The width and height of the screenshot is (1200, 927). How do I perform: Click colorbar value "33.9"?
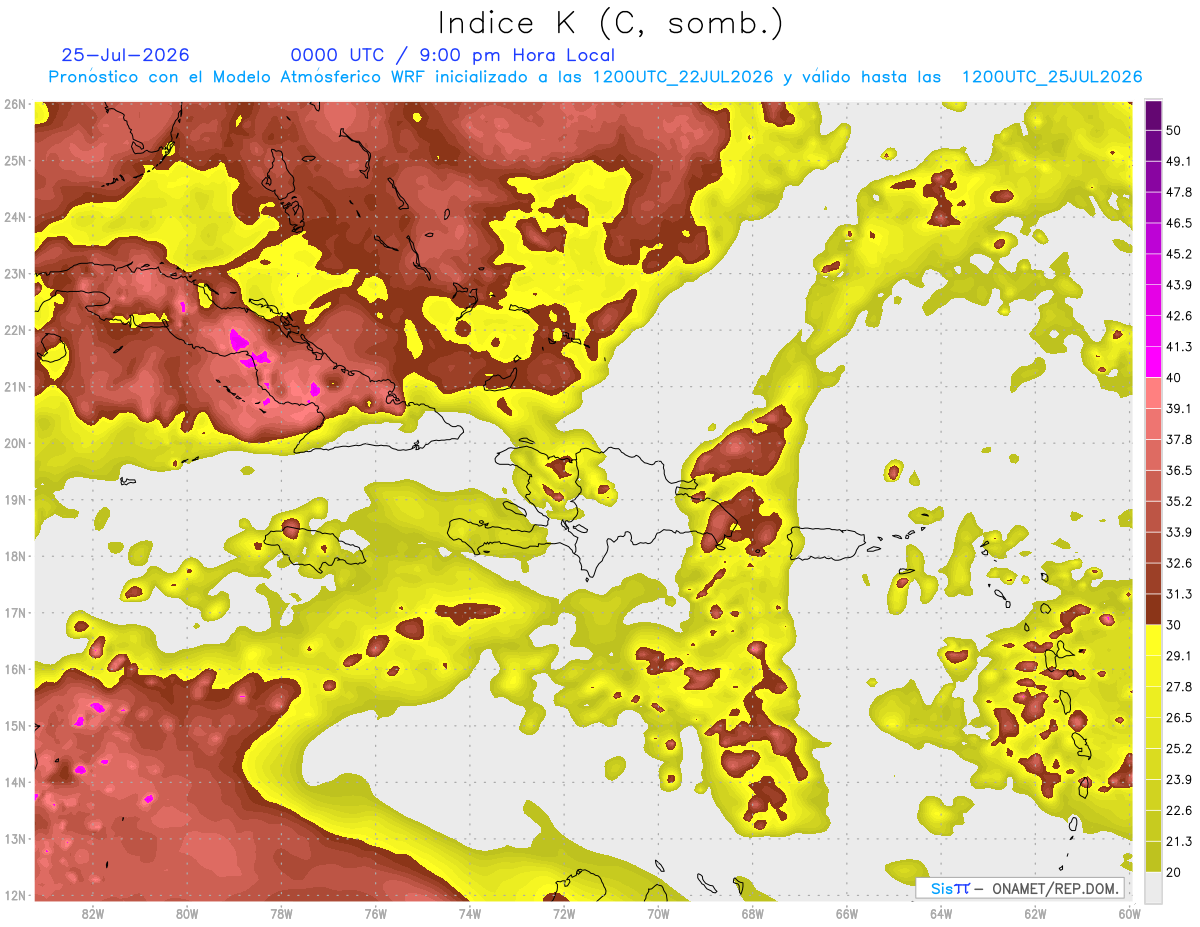1179,532
